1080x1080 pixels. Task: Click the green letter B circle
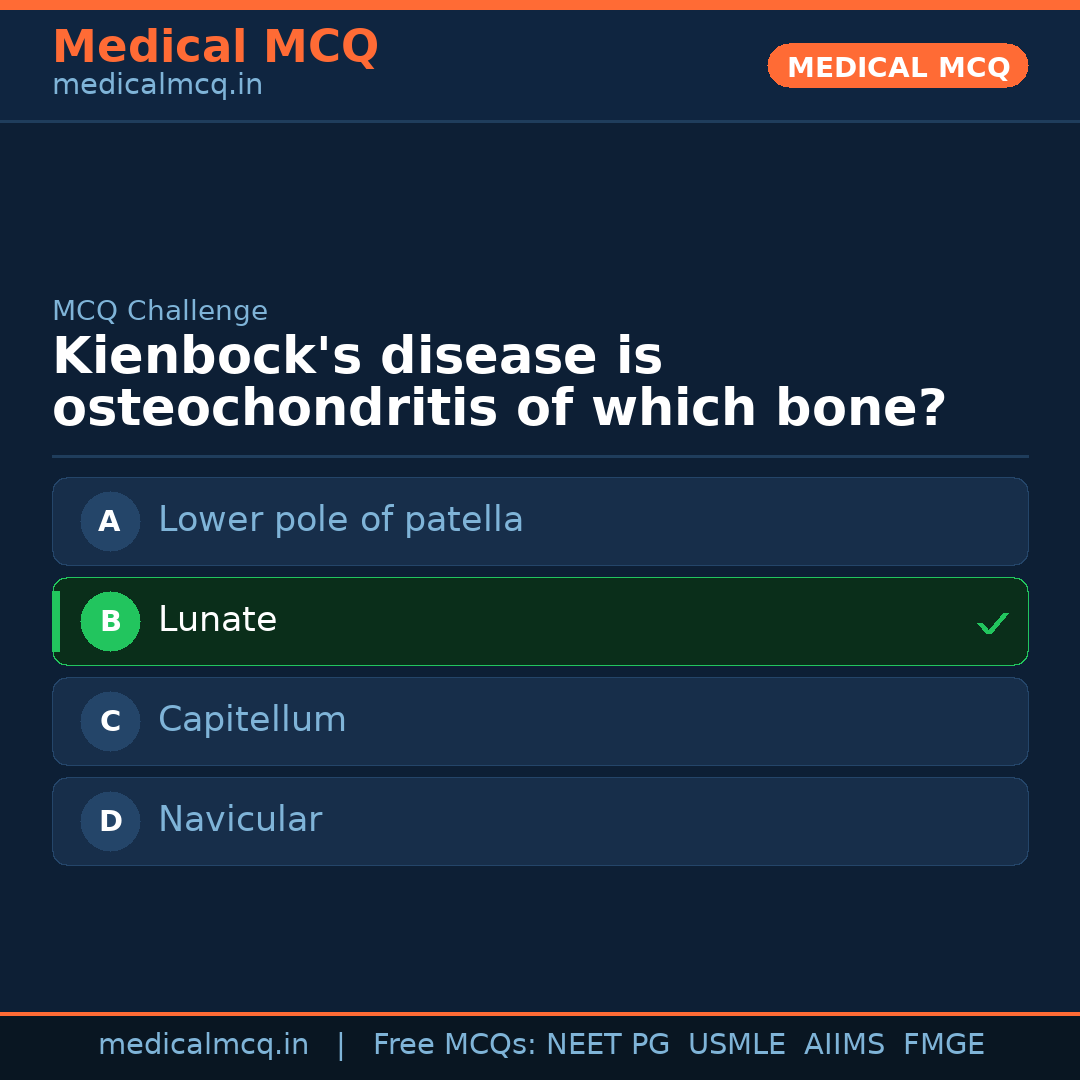coord(110,621)
